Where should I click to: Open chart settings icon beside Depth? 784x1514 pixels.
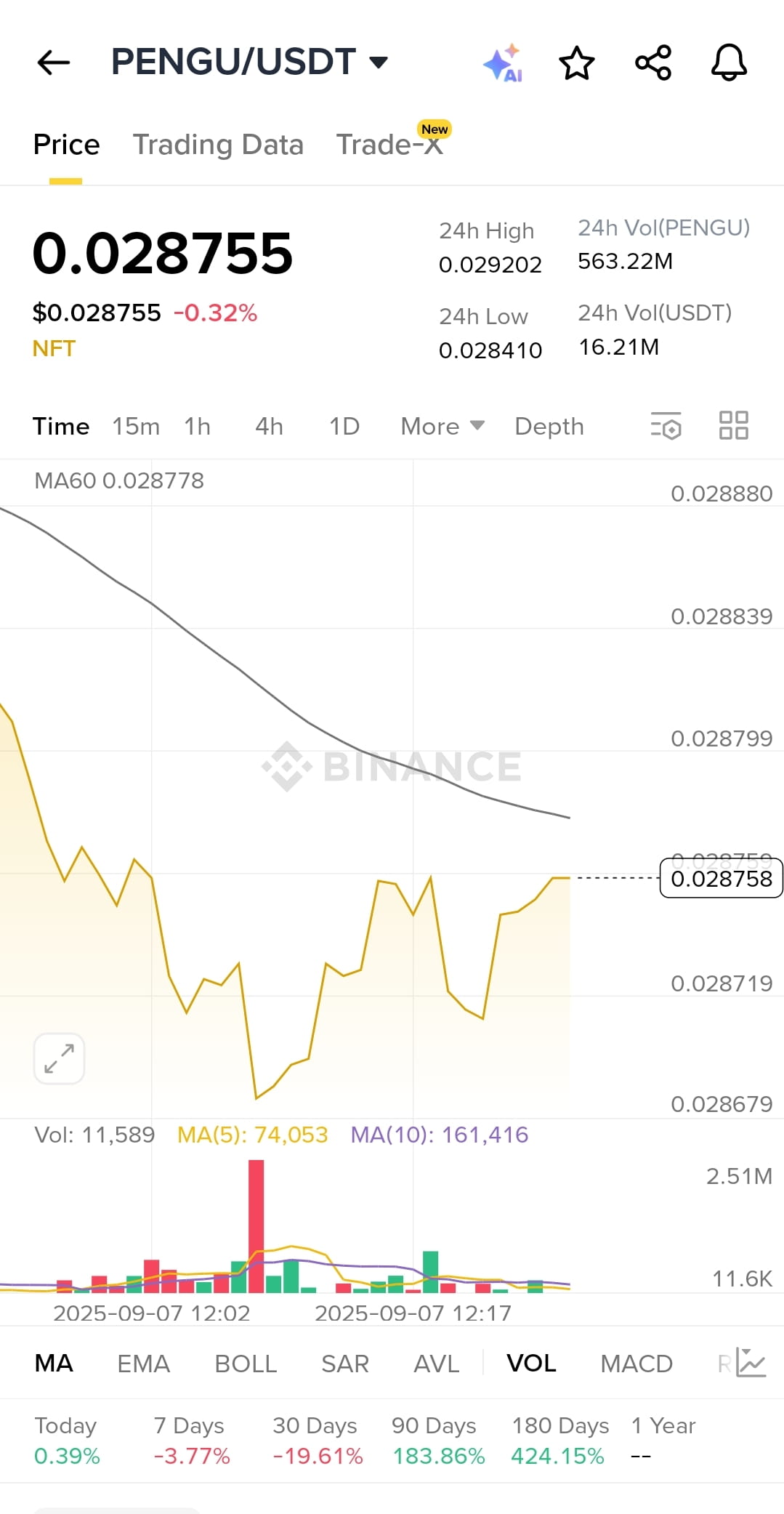click(666, 426)
